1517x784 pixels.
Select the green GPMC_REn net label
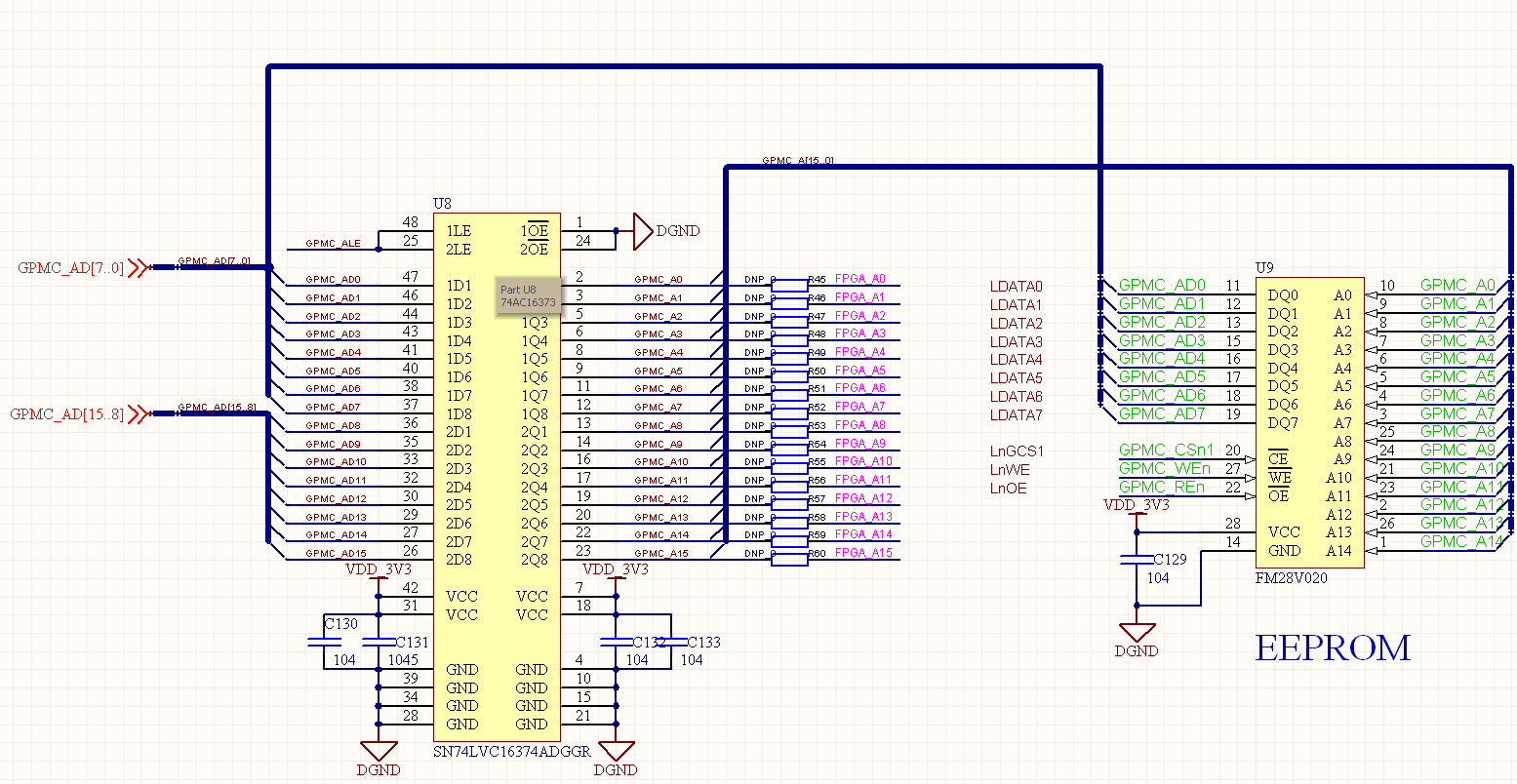(1162, 487)
